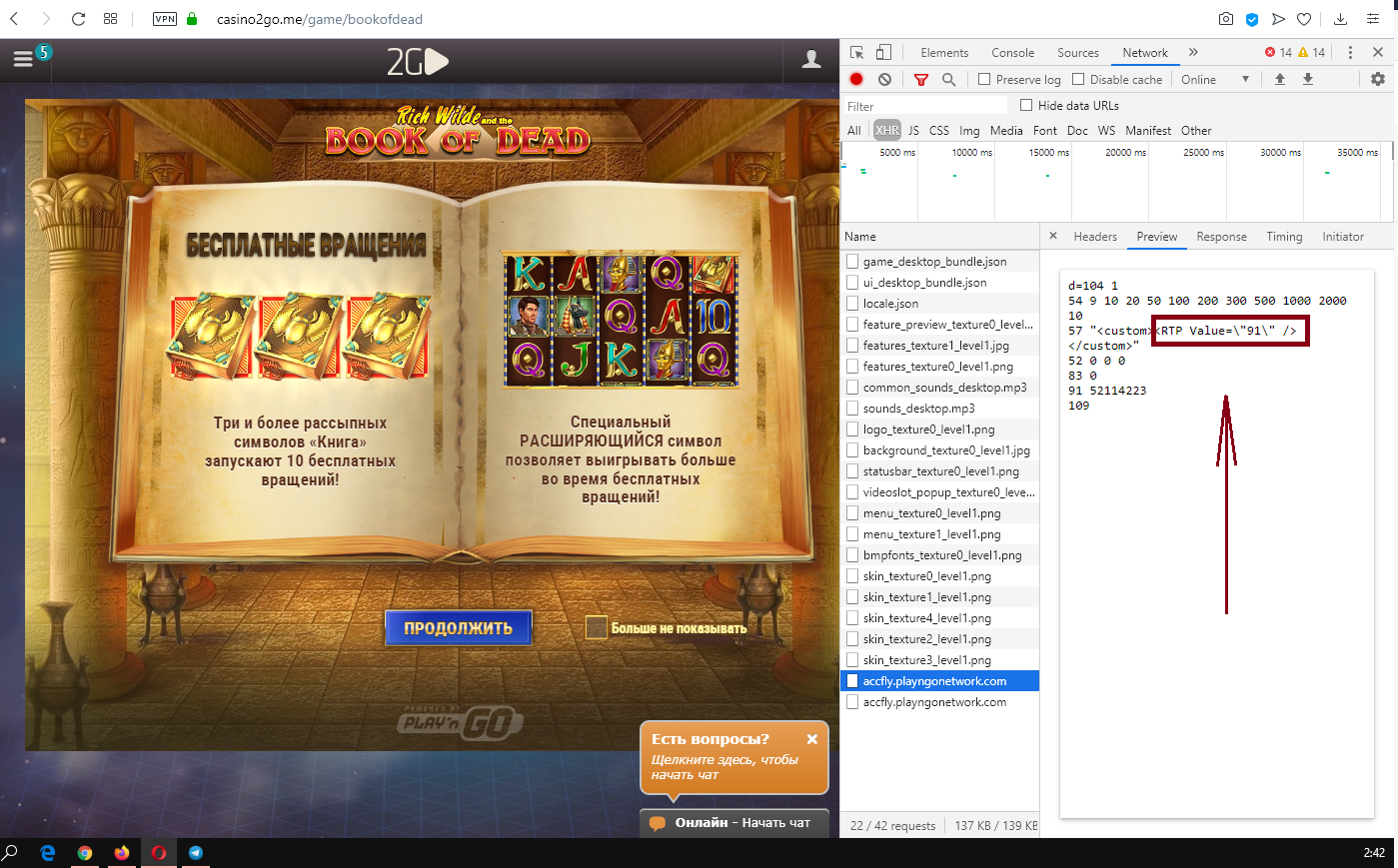Select the common_sounds_desktop.mp3 request
This screenshot has width=1398, height=868.
point(939,387)
